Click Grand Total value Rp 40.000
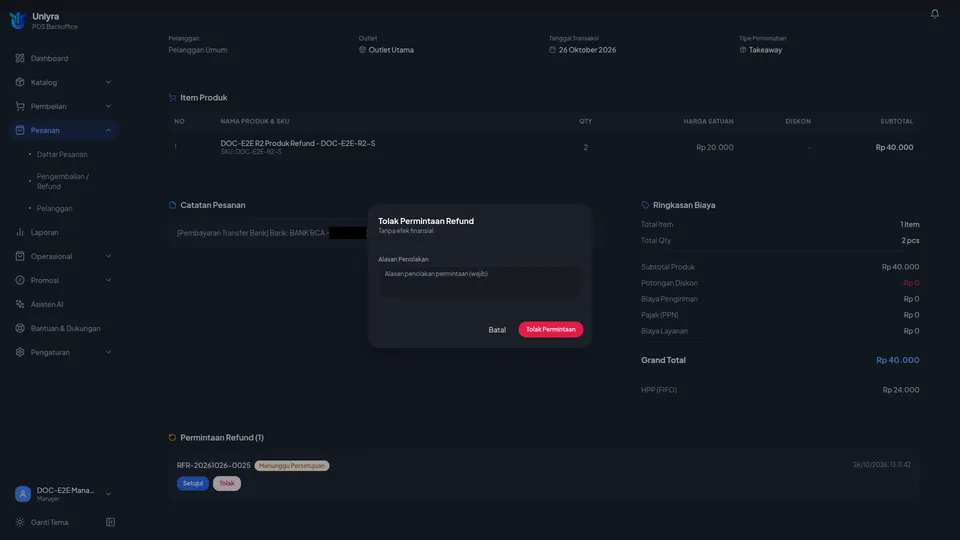Screen dimensions: 960x540 [898, 360]
